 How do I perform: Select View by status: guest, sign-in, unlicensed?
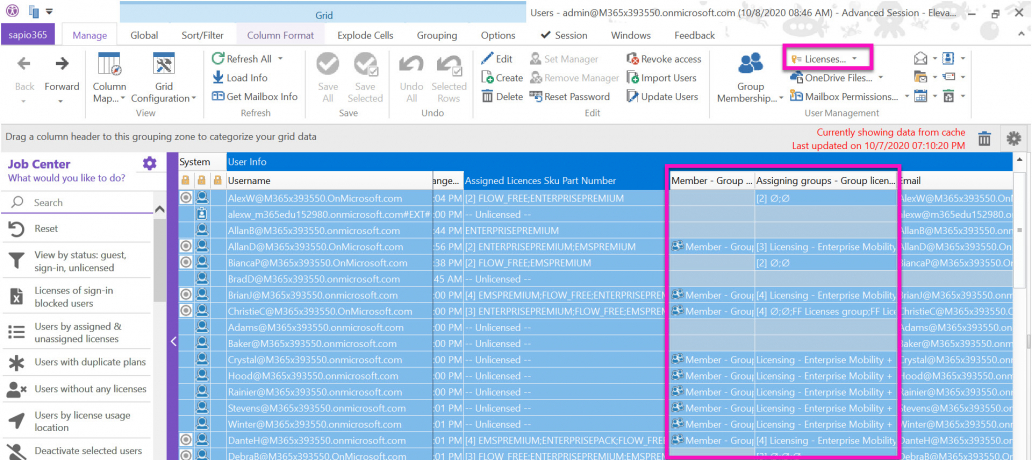tap(78, 261)
